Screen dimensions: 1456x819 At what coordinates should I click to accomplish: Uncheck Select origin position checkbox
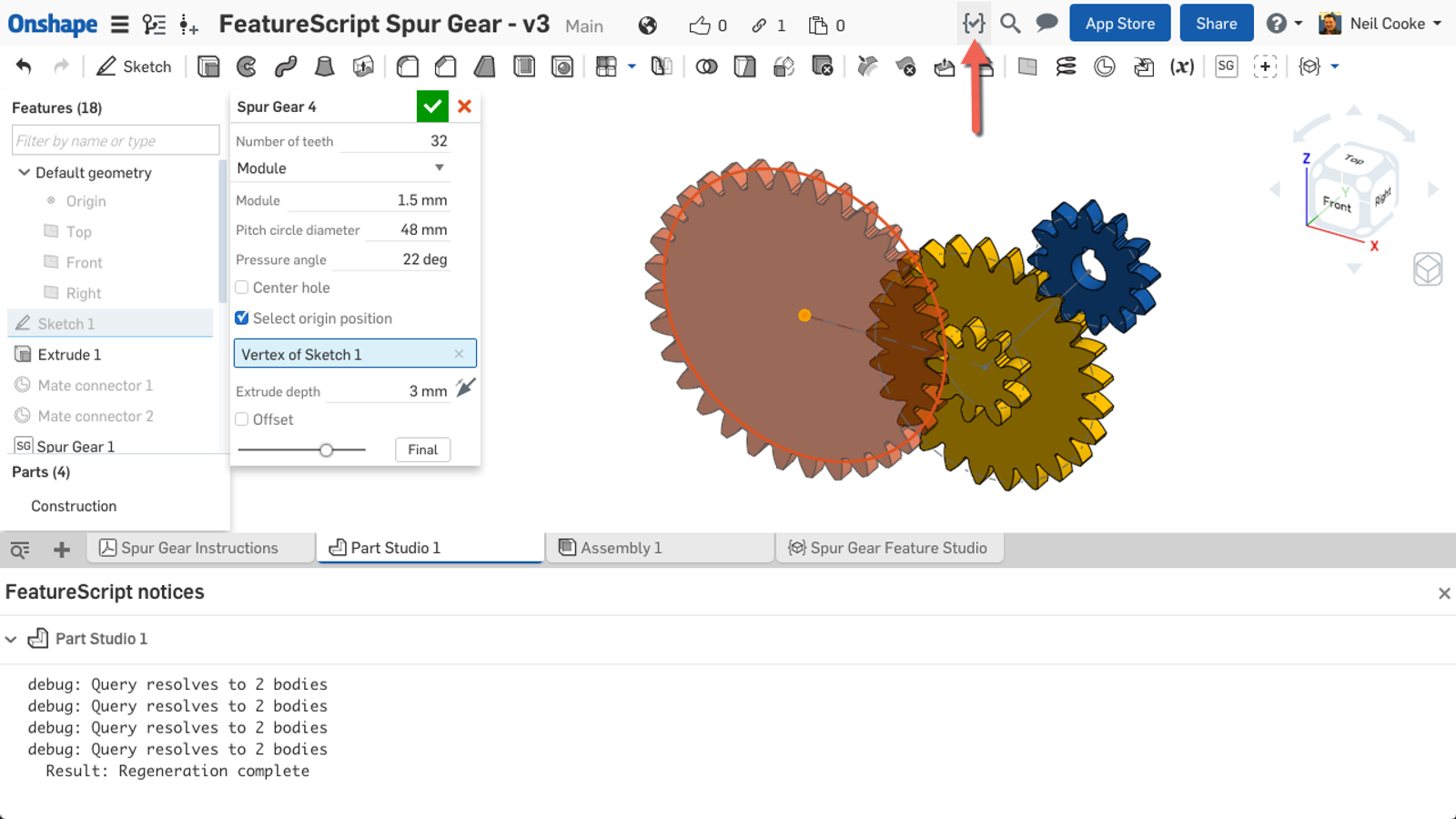click(242, 318)
